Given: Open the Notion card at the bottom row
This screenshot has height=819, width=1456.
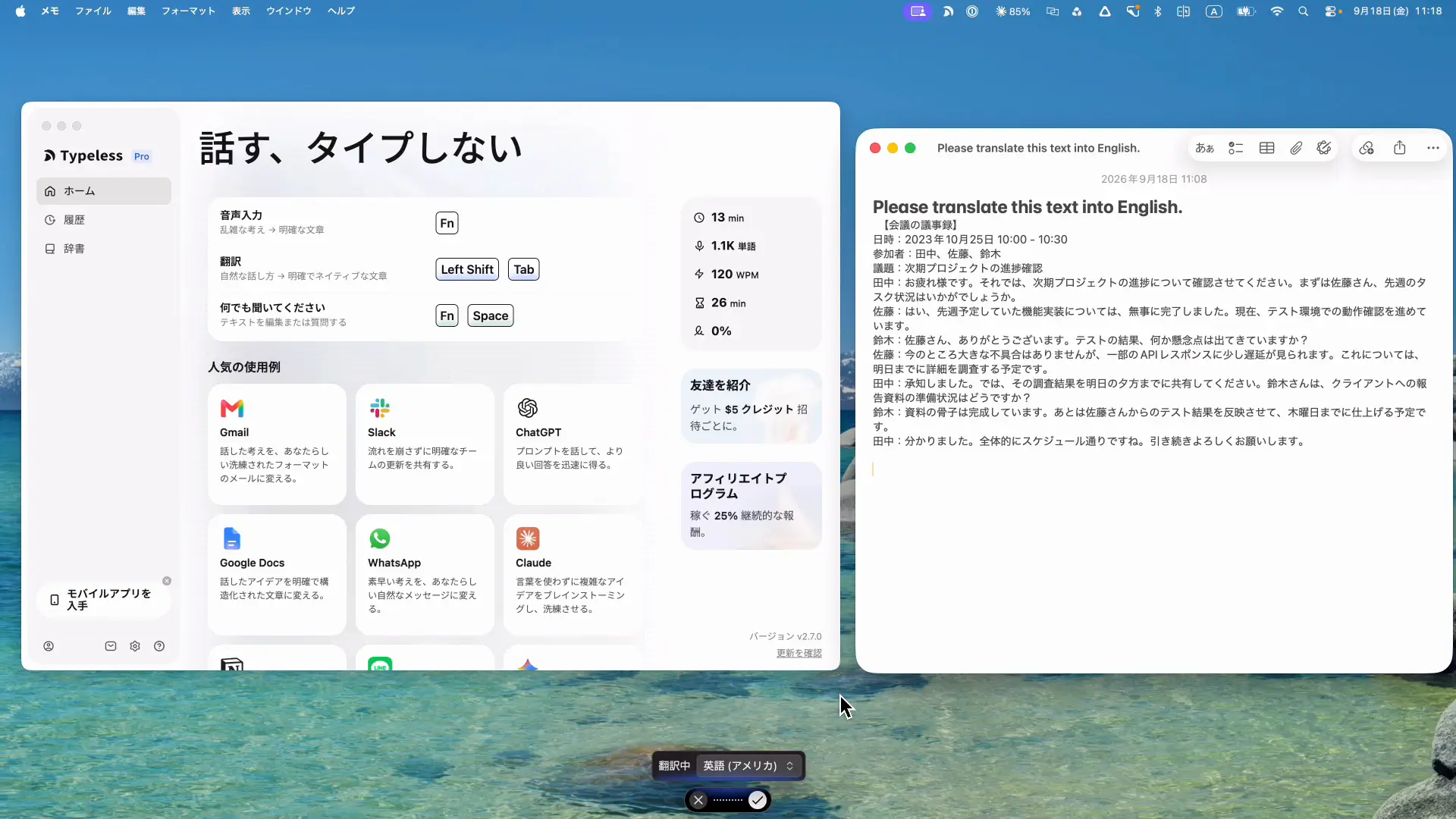Looking at the screenshot, I should point(277,658).
